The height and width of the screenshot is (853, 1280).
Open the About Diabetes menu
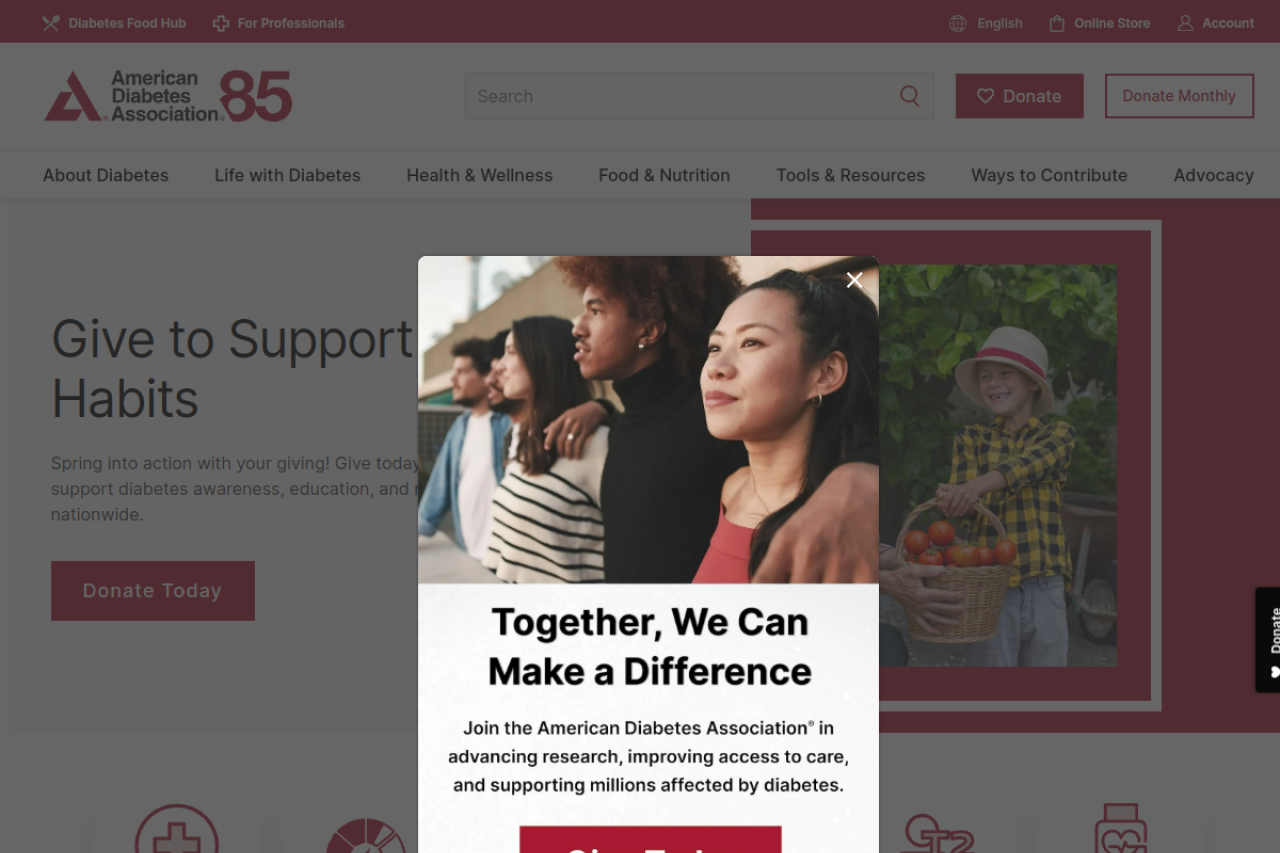pos(106,175)
